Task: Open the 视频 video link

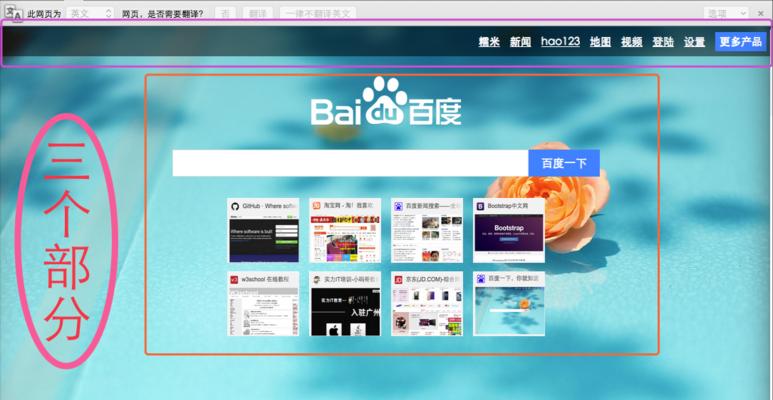Action: pyautogui.click(x=632, y=42)
